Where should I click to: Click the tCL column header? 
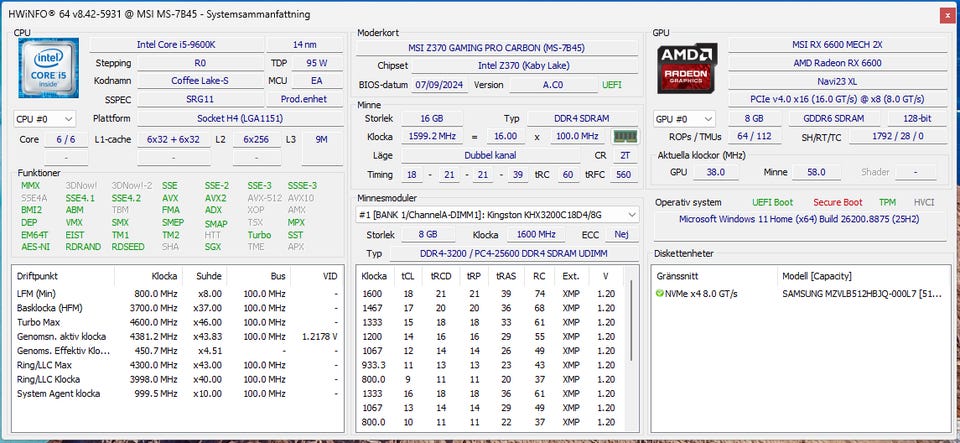(408, 277)
